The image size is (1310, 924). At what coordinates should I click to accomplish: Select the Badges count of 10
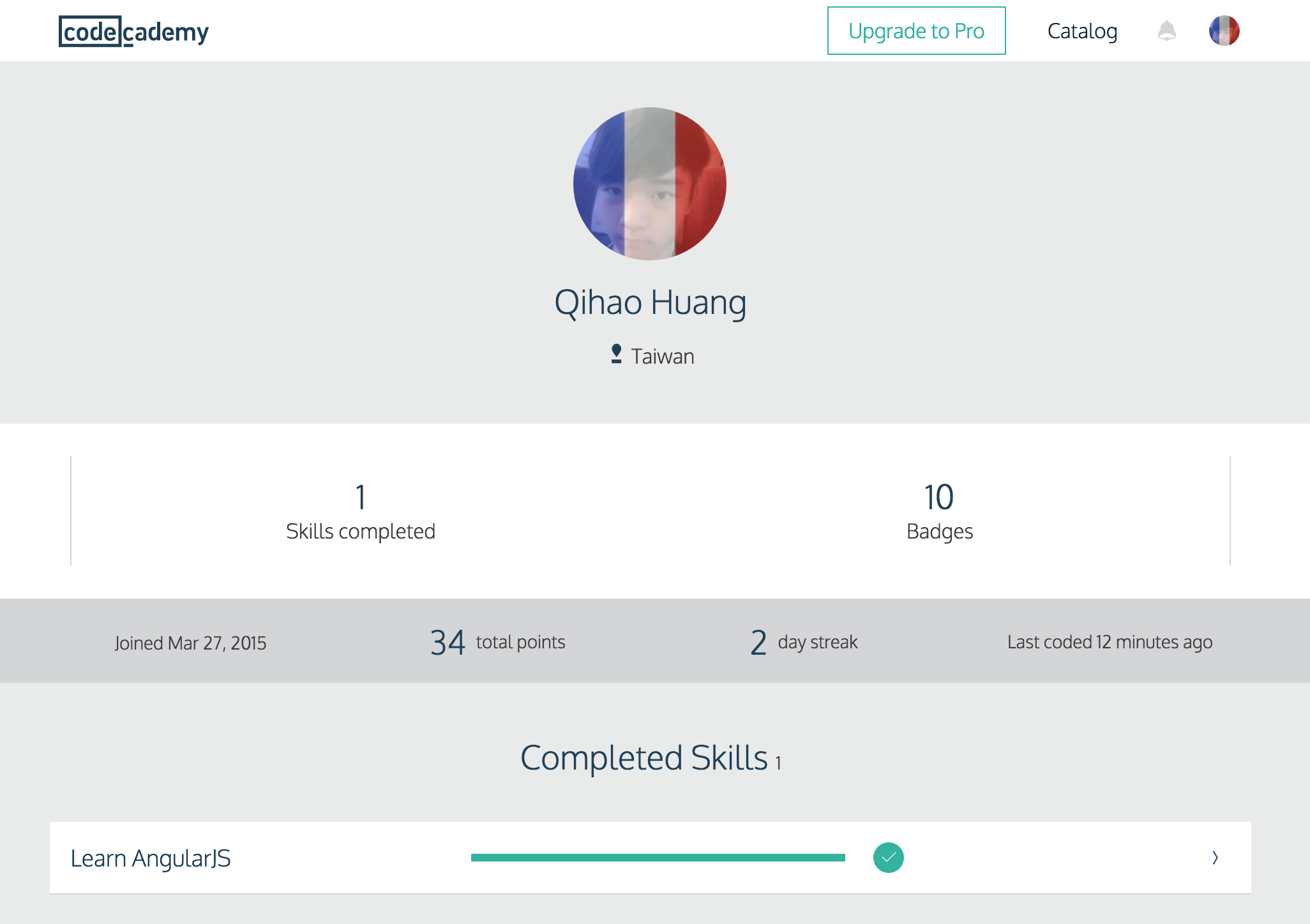click(x=939, y=497)
